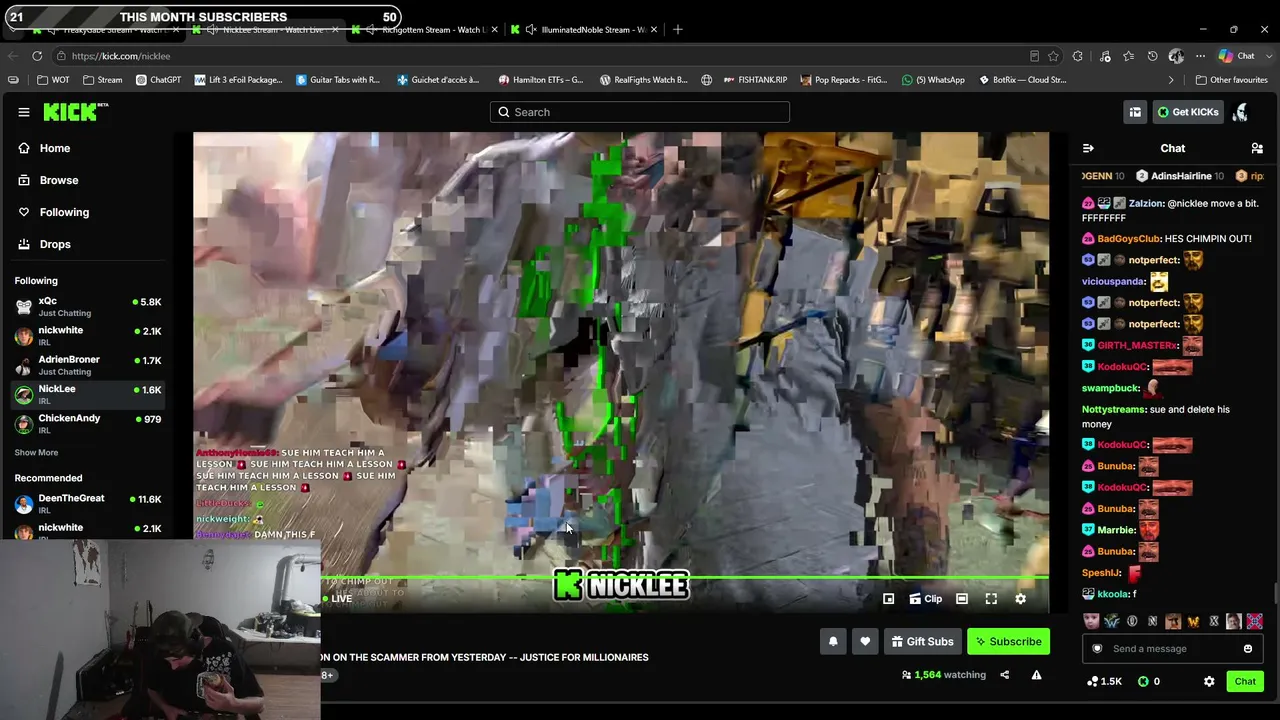
Task: Switch to the IlluminatedNoble Stream tab
Action: pos(585,30)
